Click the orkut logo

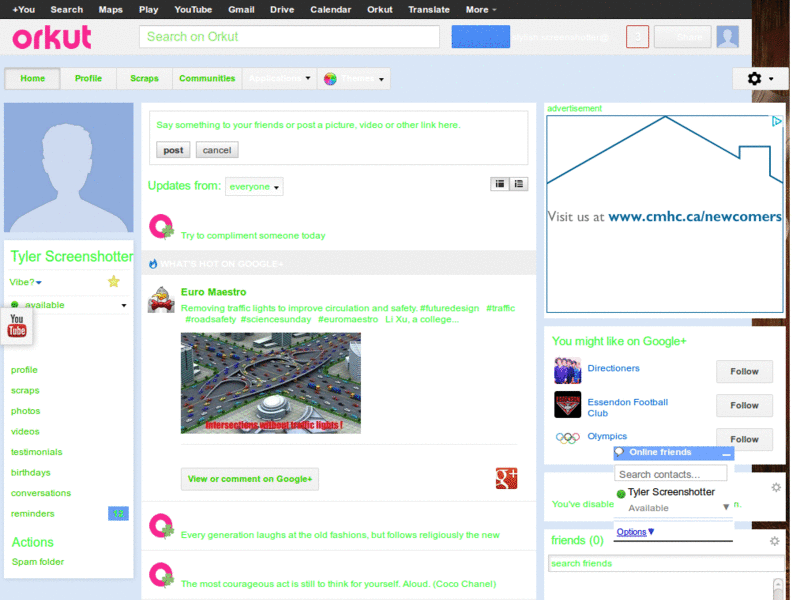tap(52, 37)
